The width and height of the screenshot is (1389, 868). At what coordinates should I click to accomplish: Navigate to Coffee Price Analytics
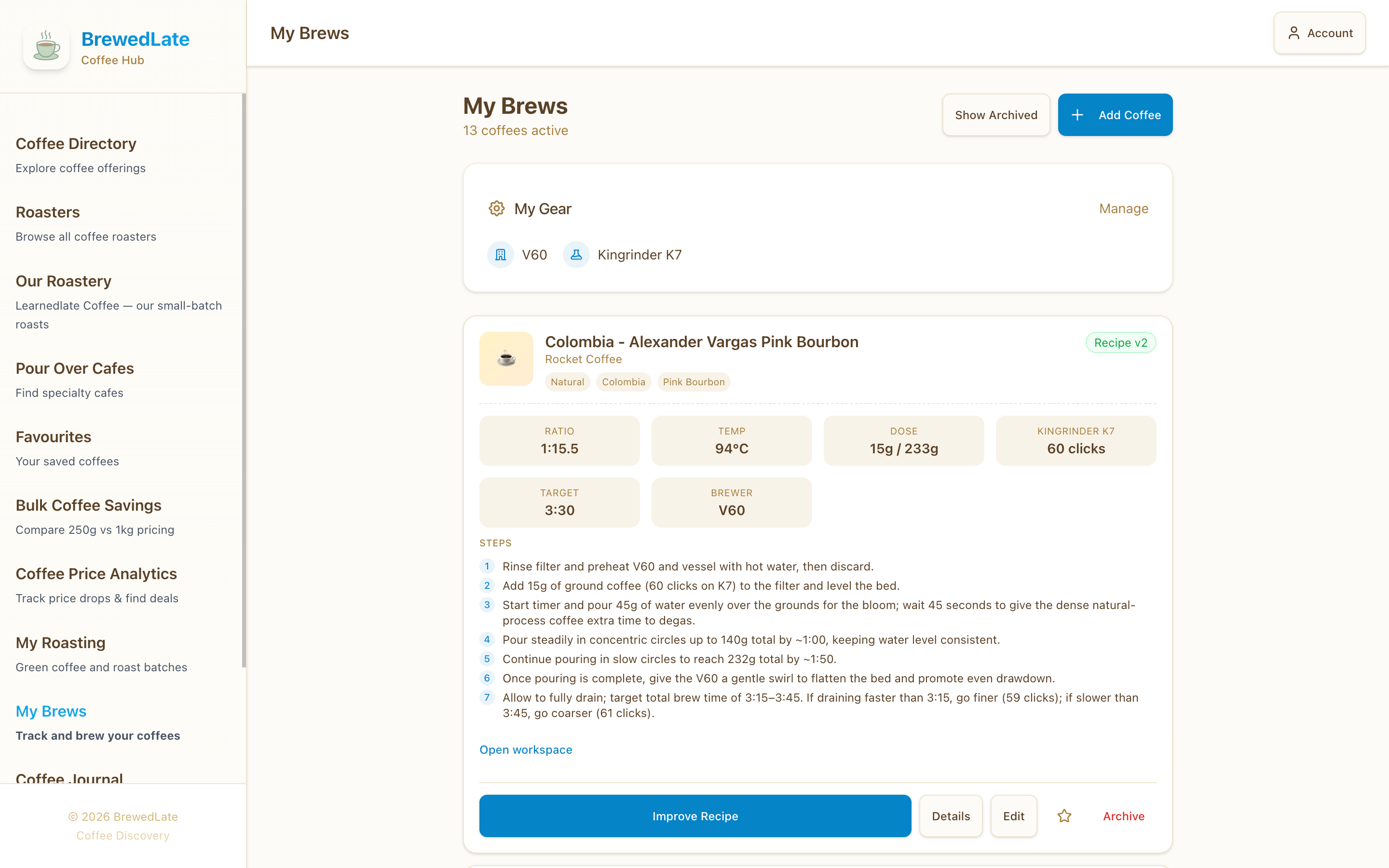96,573
